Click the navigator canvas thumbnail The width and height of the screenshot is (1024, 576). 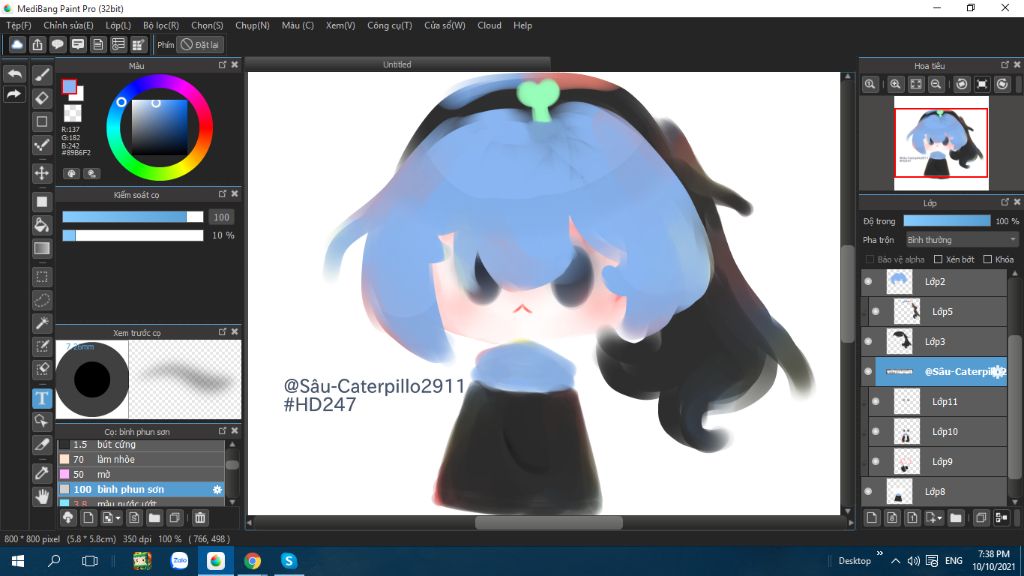(940, 143)
